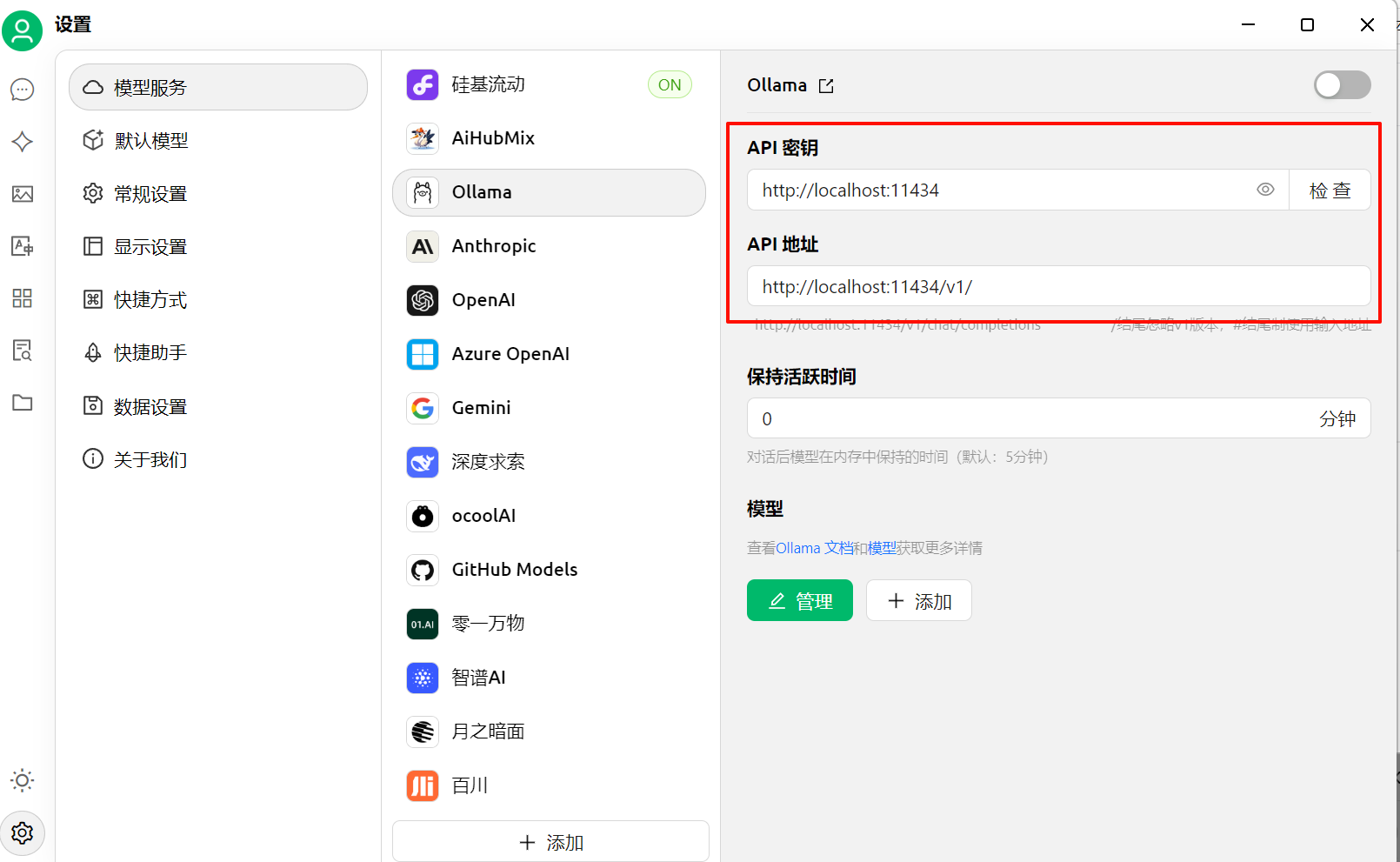
Task: Click the ON badge for 硅基流动
Action: (670, 85)
